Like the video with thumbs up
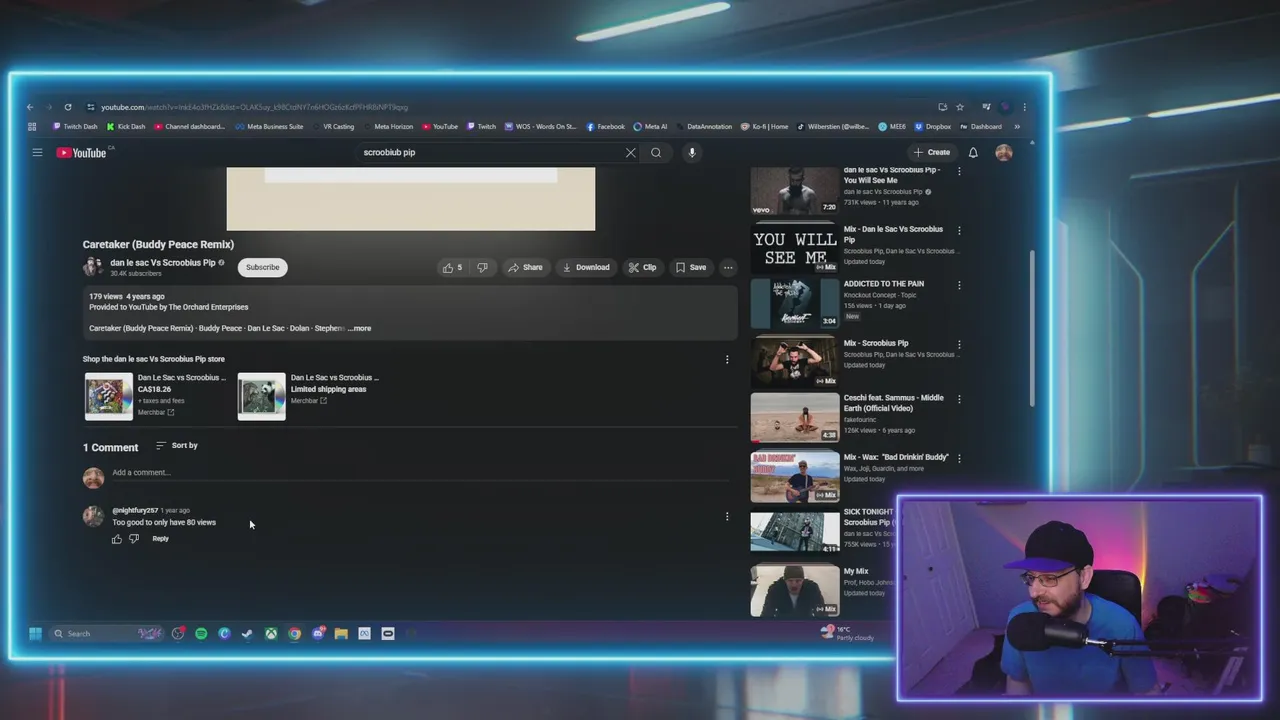The height and width of the screenshot is (720, 1280). (x=452, y=267)
